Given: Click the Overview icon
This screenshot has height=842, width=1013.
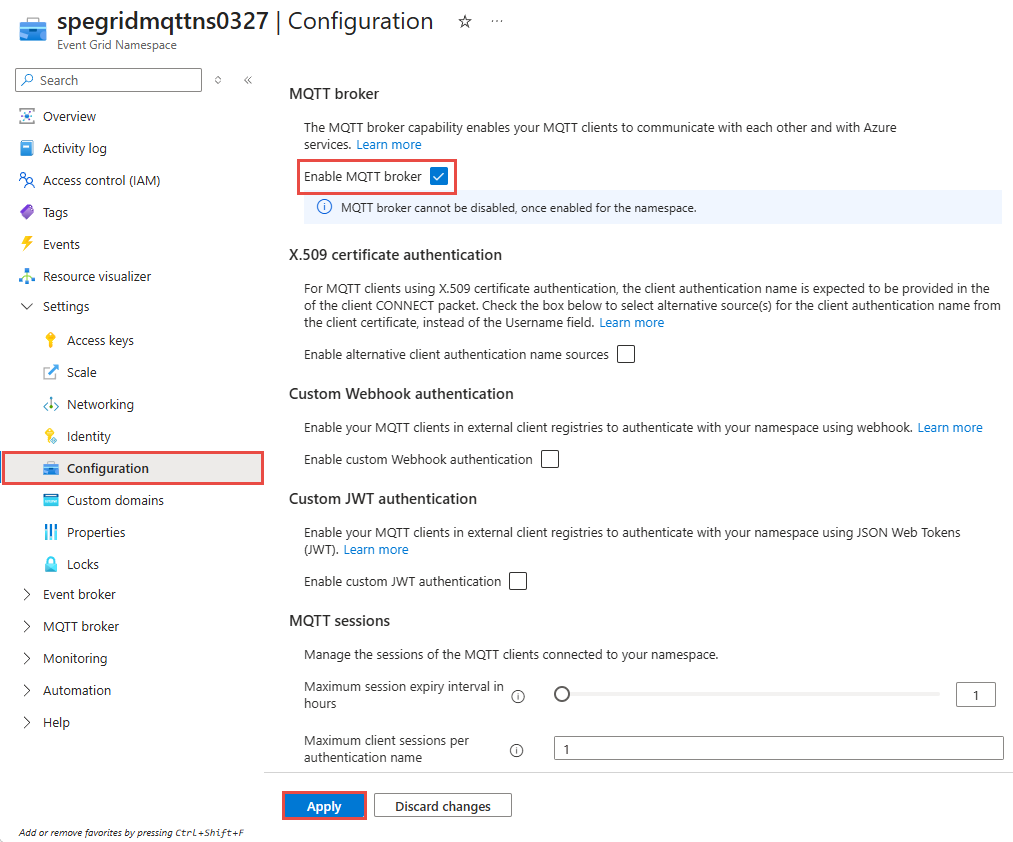Looking at the screenshot, I should pyautogui.click(x=26, y=116).
